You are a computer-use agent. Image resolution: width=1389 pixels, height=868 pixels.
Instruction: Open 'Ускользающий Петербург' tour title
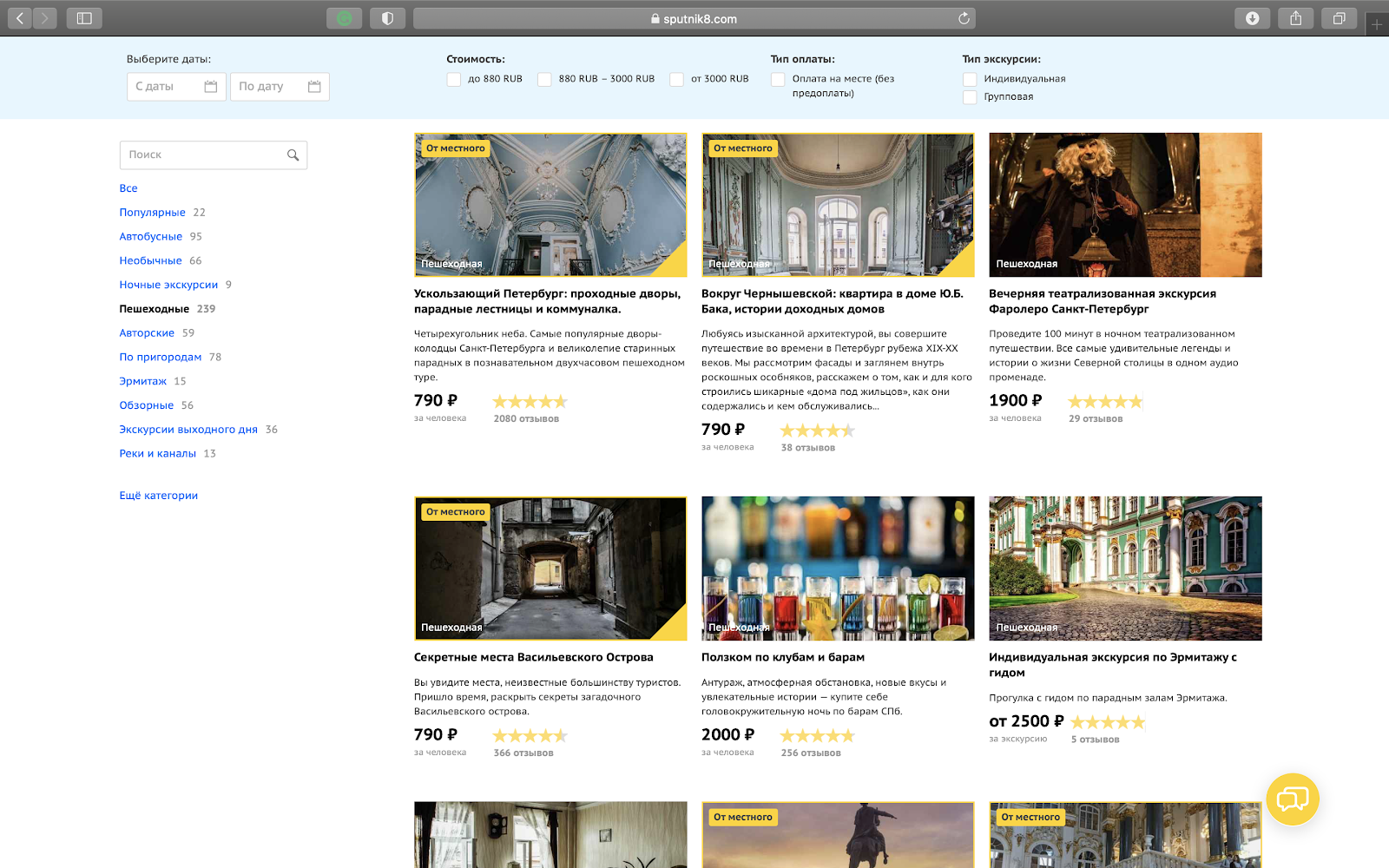tap(548, 302)
